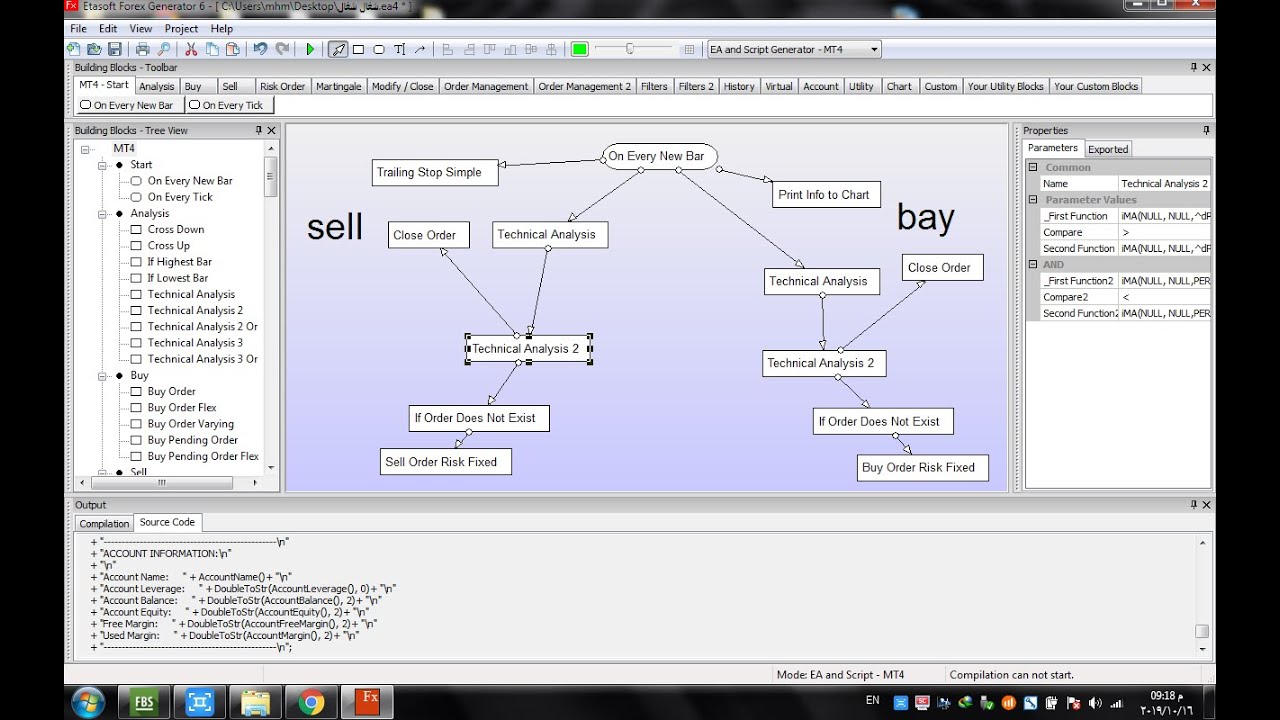Switch to the Martingale tab
Screen dimensions: 1280x720
coord(338,86)
